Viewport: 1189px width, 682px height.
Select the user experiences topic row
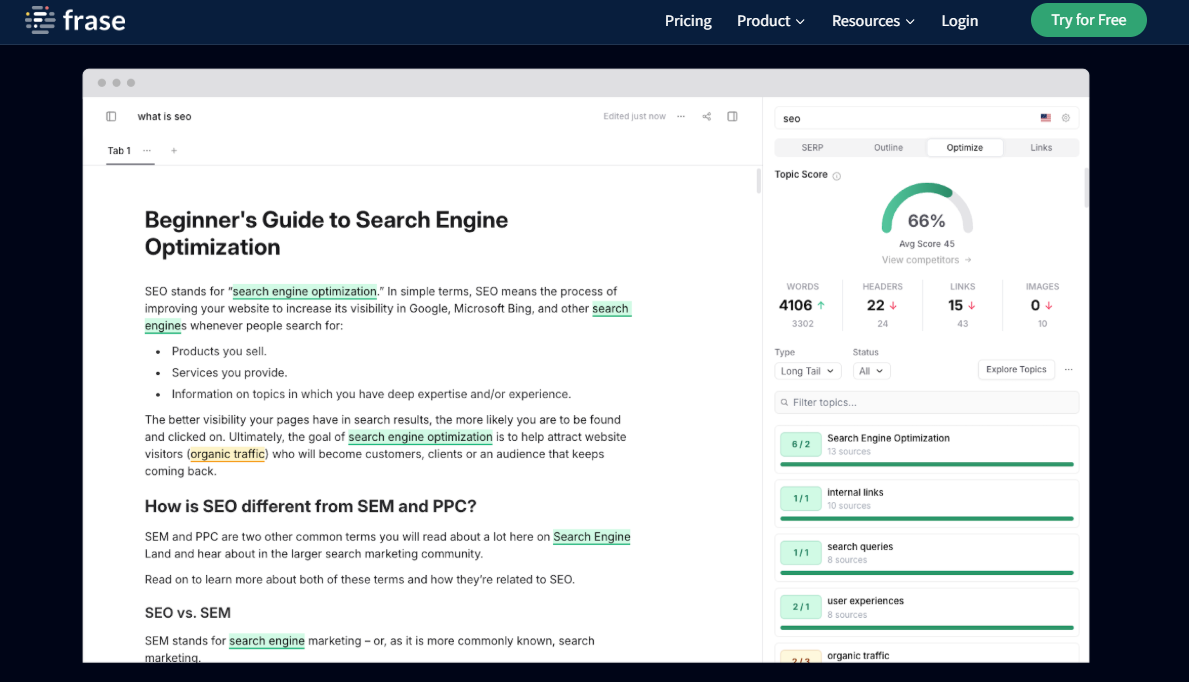tap(927, 611)
